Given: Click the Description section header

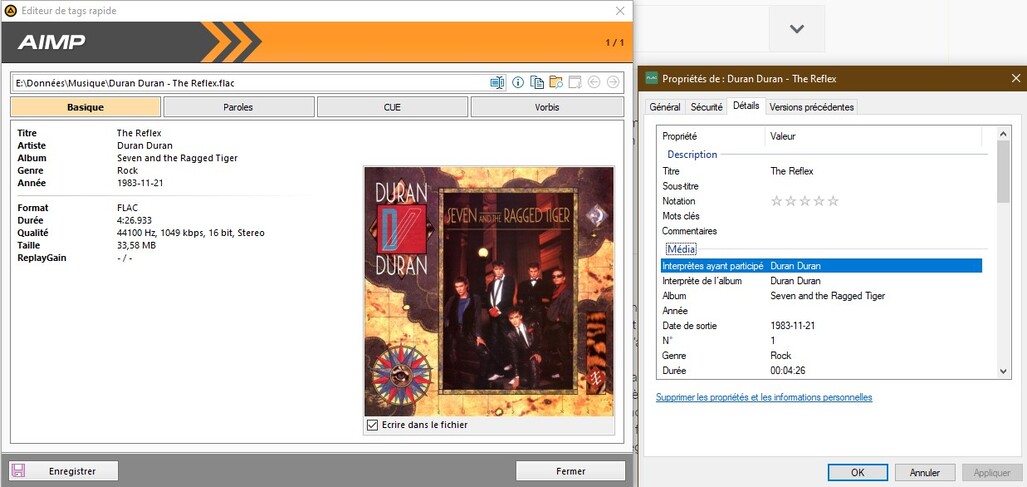Looking at the screenshot, I should click(x=692, y=154).
